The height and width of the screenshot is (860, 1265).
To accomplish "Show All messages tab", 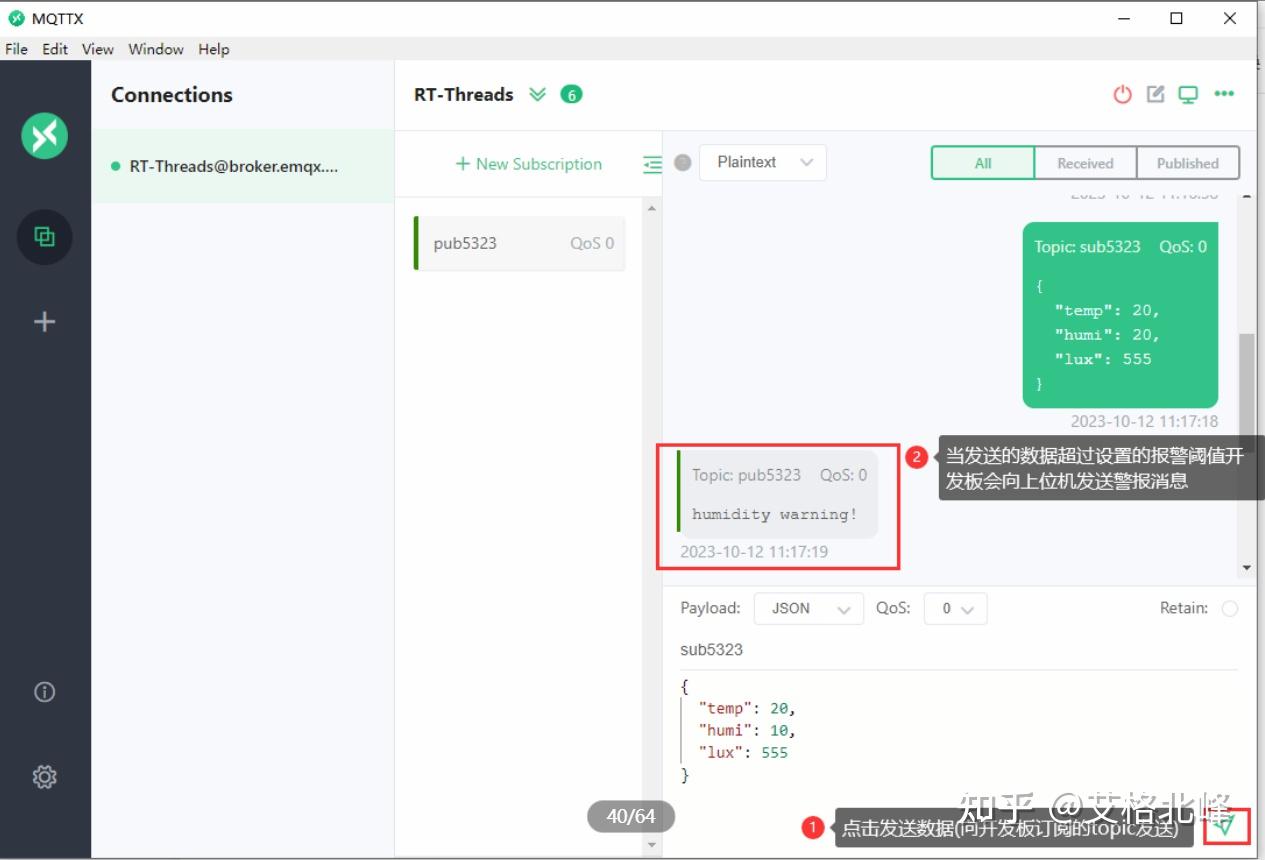I will pos(983,163).
